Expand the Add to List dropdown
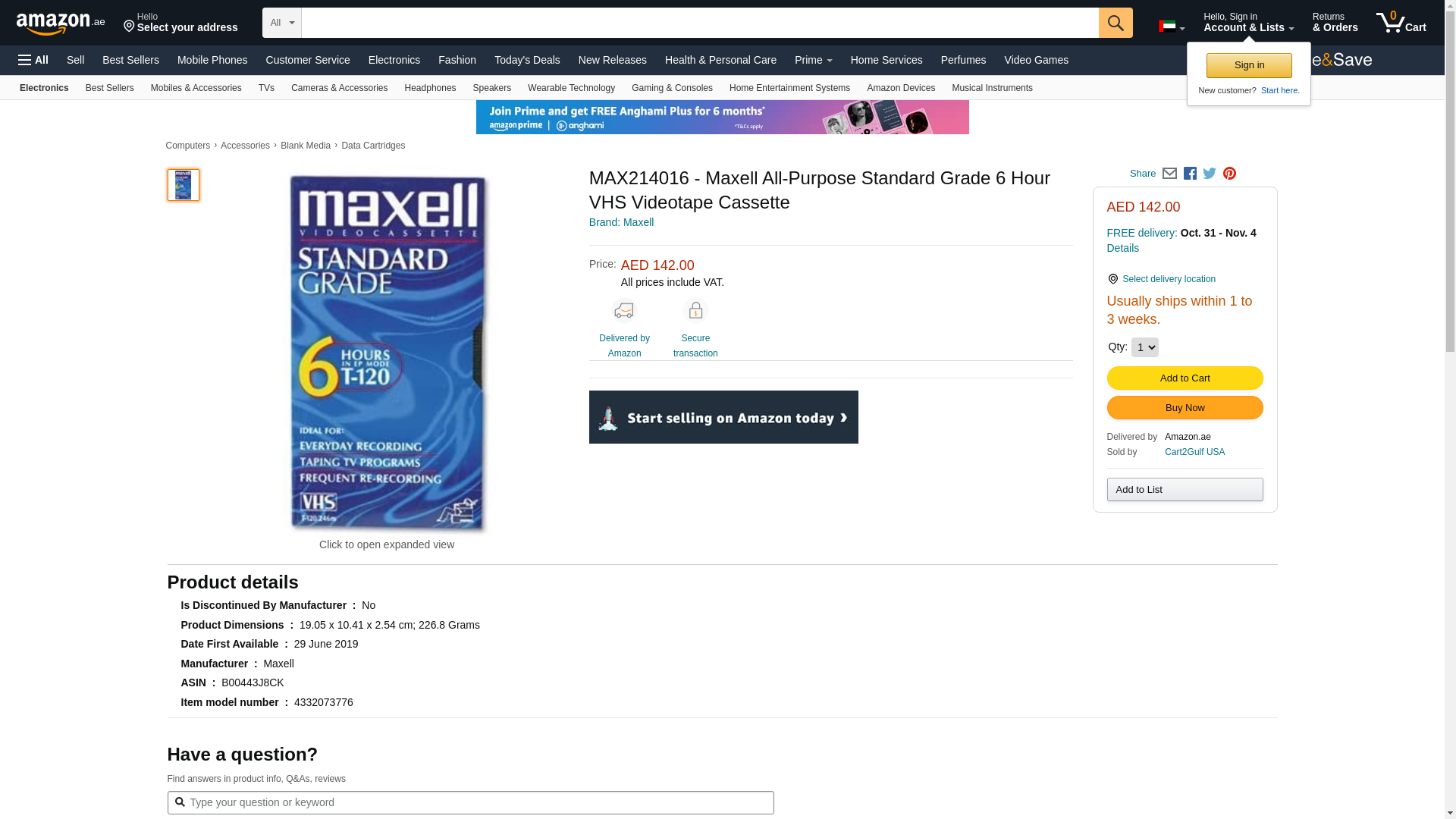Viewport: 1456px width, 819px height. 1185,489
